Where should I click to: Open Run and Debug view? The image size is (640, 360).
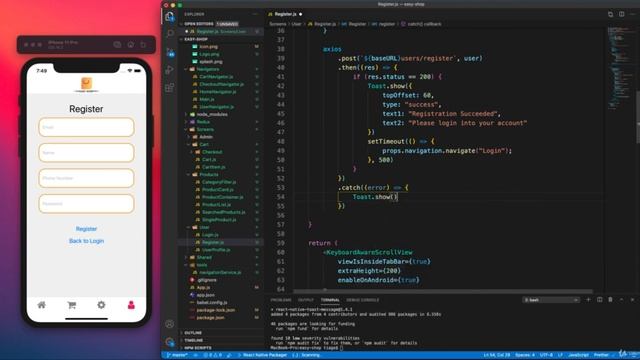point(169,70)
